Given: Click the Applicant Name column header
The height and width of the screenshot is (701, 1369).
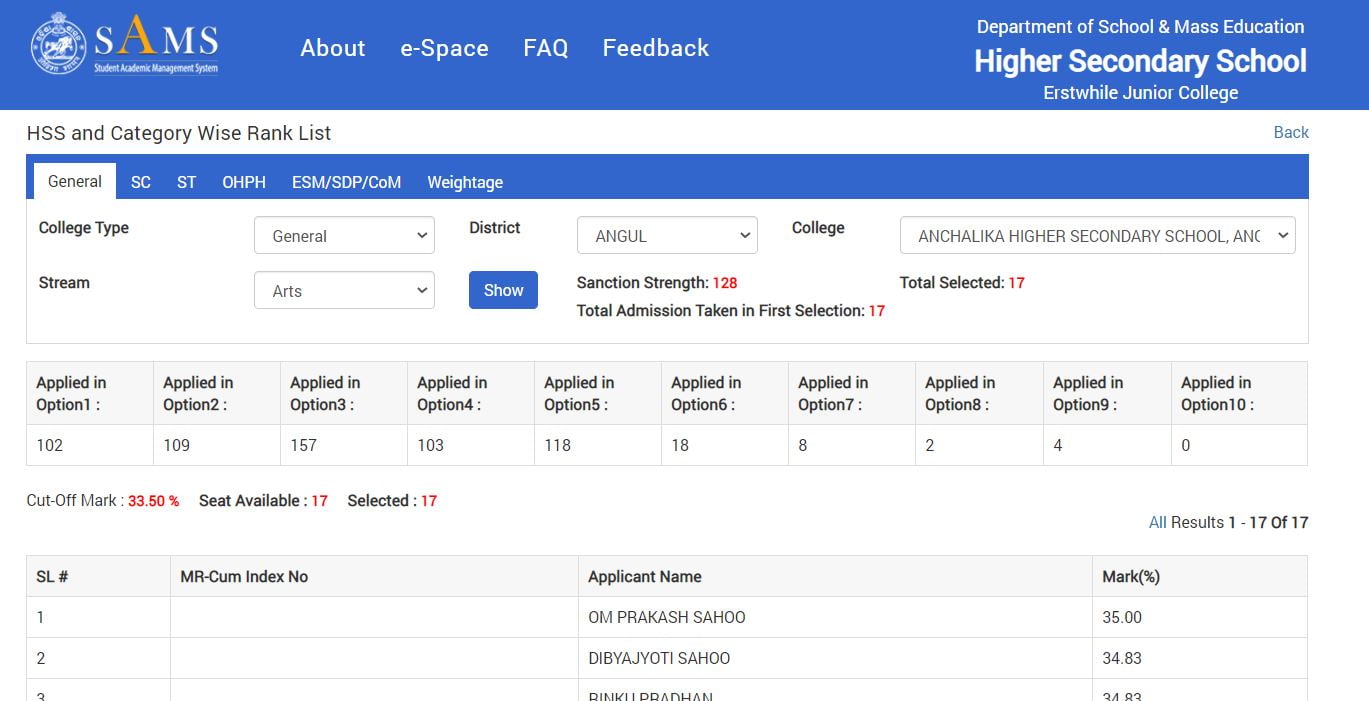Looking at the screenshot, I should pyautogui.click(x=644, y=577).
